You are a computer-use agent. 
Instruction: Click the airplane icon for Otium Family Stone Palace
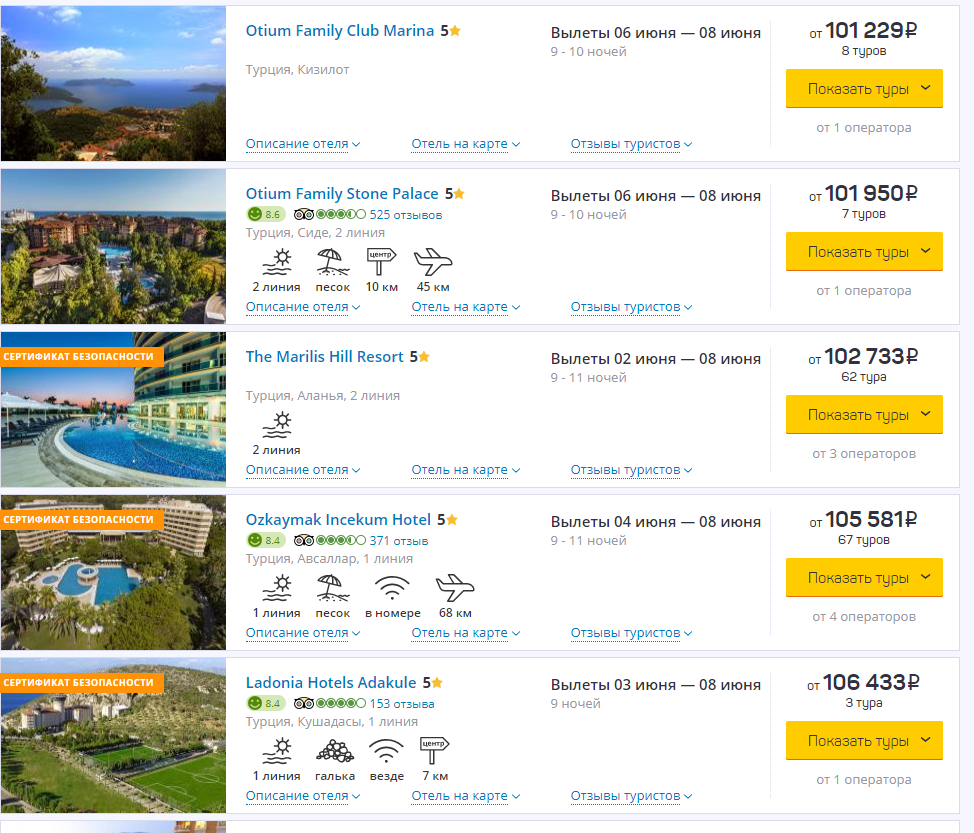[x=433, y=262]
